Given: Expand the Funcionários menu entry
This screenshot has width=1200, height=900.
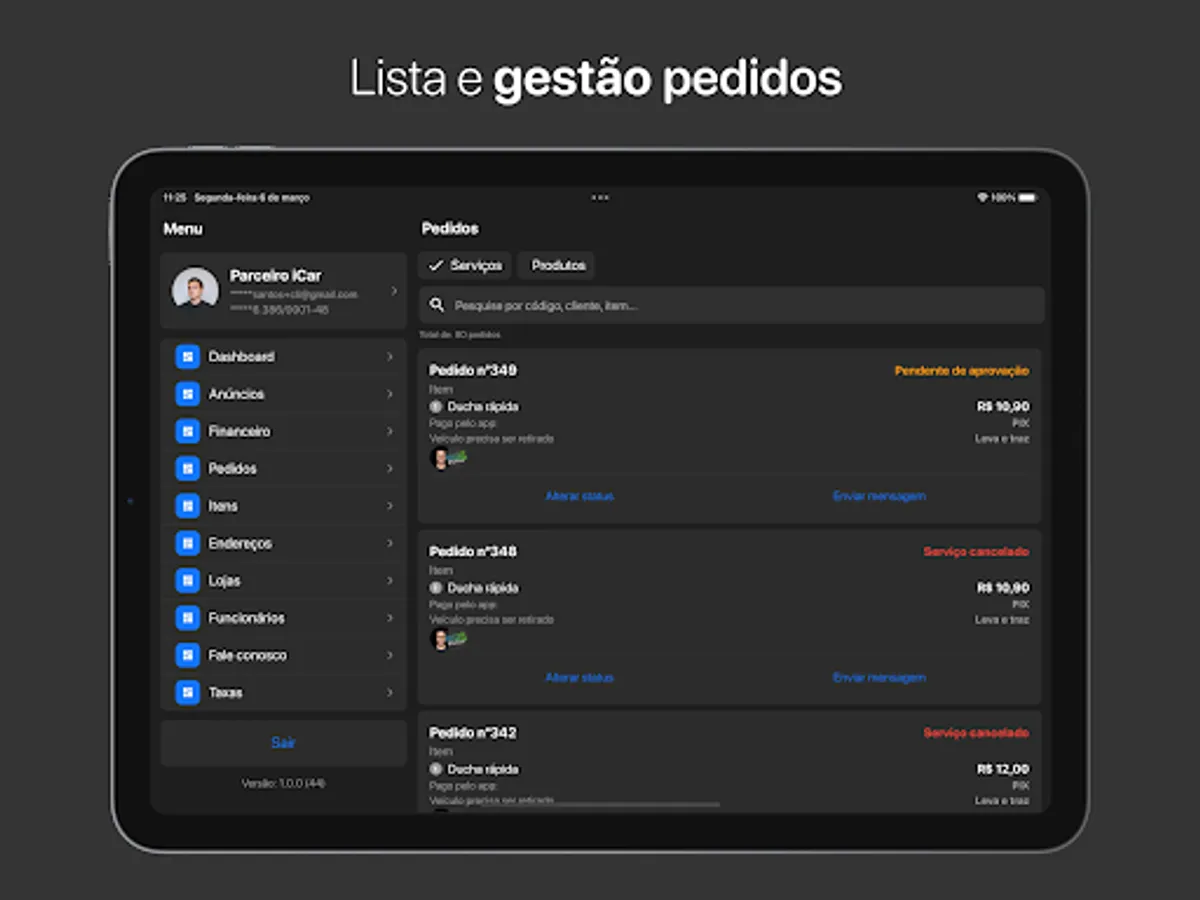Looking at the screenshot, I should 284,617.
